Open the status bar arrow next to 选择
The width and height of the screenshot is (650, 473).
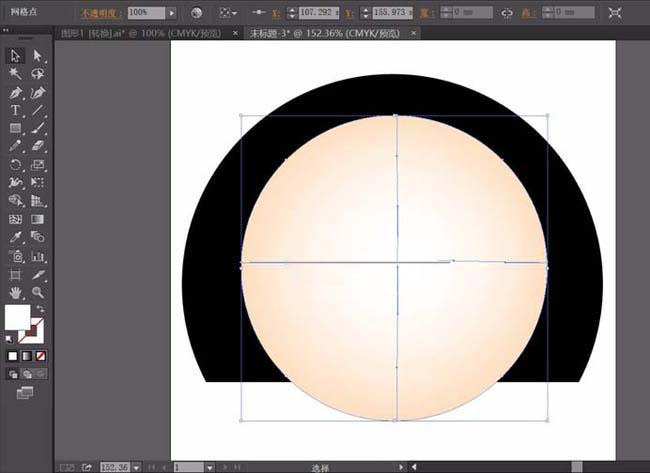(401, 467)
